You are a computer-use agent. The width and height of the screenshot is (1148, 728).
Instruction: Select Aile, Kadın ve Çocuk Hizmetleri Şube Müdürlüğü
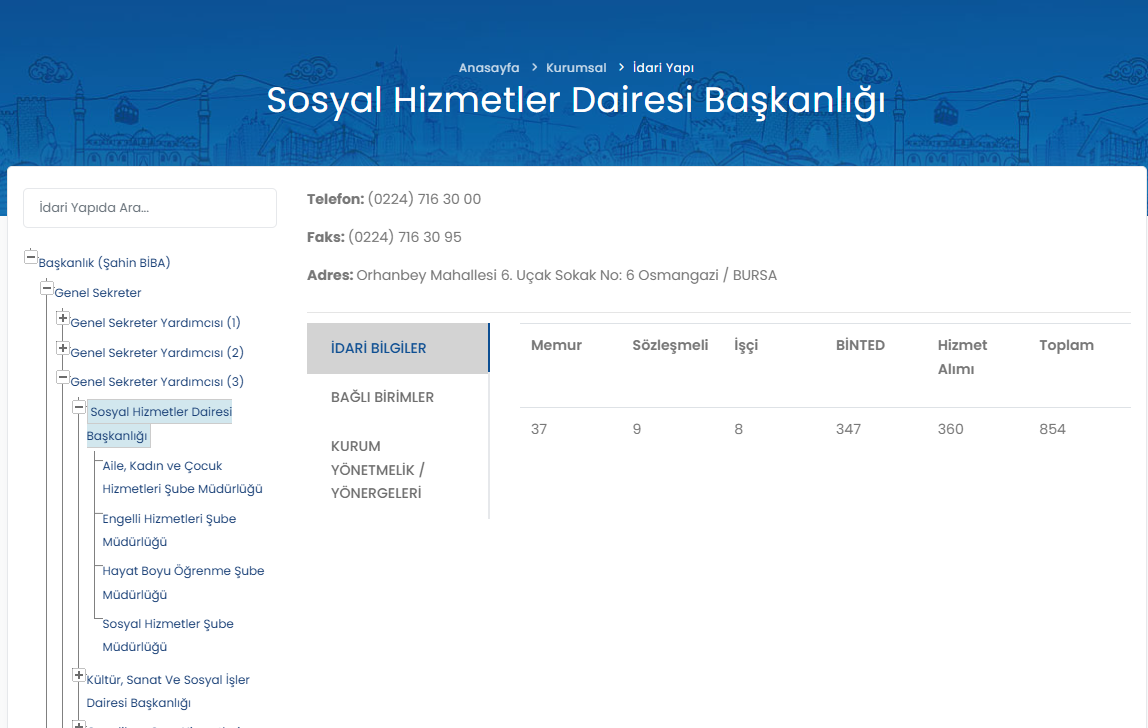point(182,477)
